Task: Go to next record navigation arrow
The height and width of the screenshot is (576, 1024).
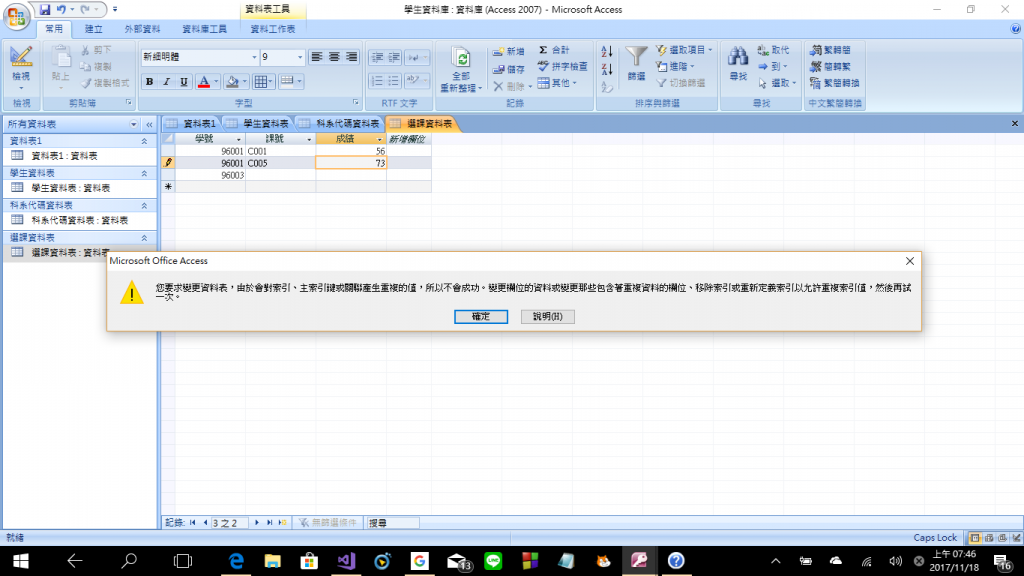Action: click(257, 522)
